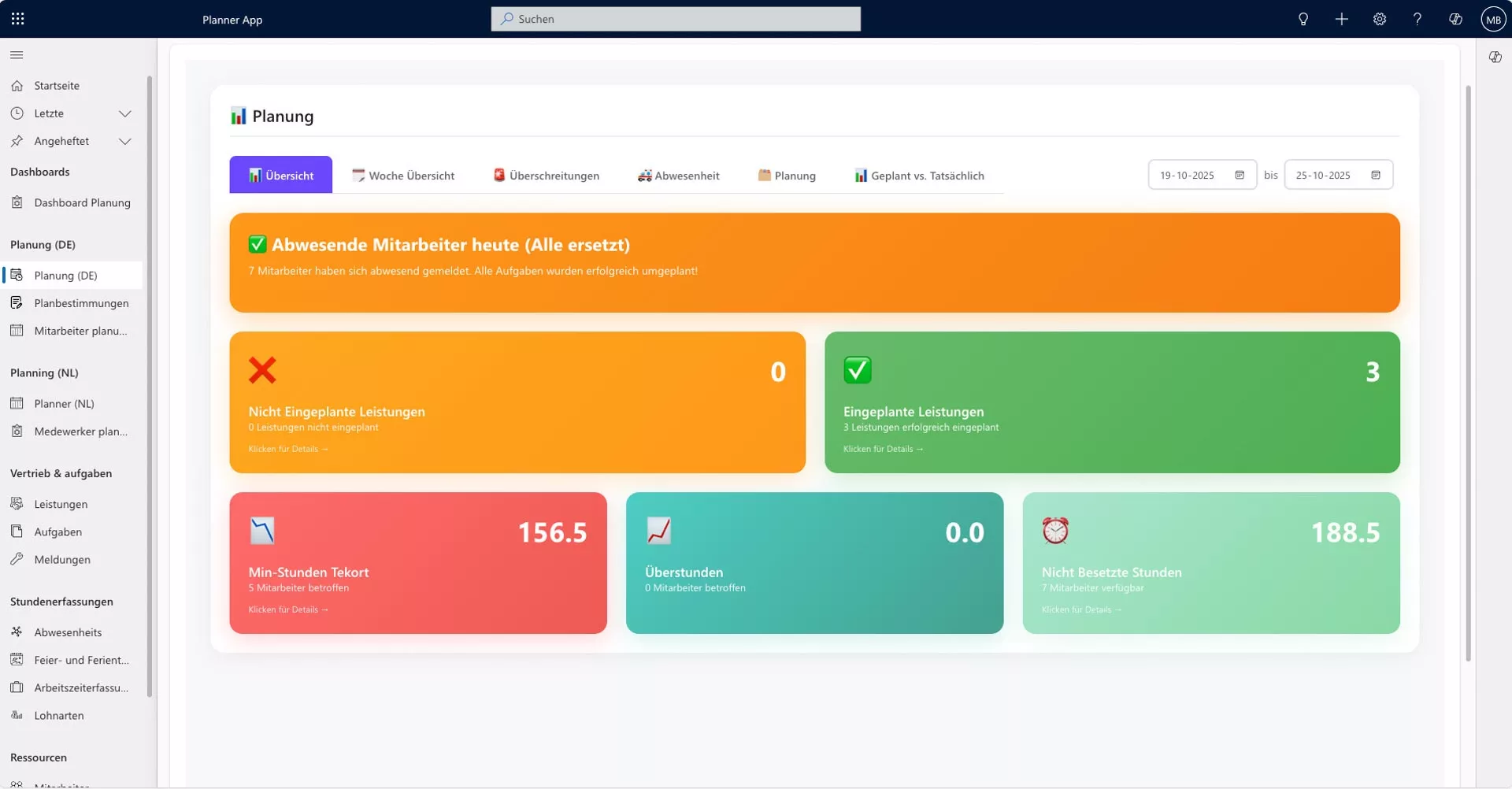Switch to the Woche Übersicht tab
1512x789 pixels.
pos(403,175)
